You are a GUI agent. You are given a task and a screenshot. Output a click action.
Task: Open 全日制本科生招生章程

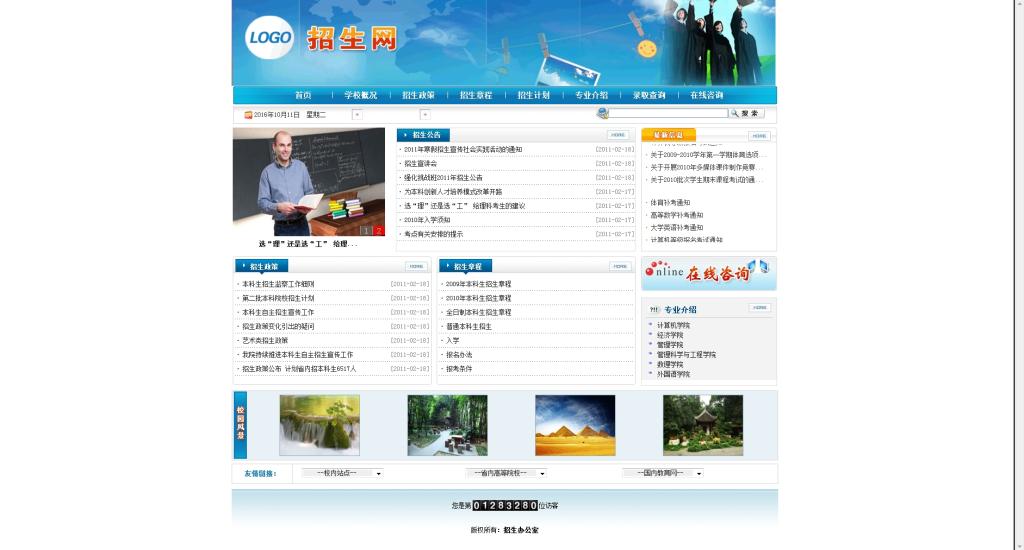[x=479, y=313]
